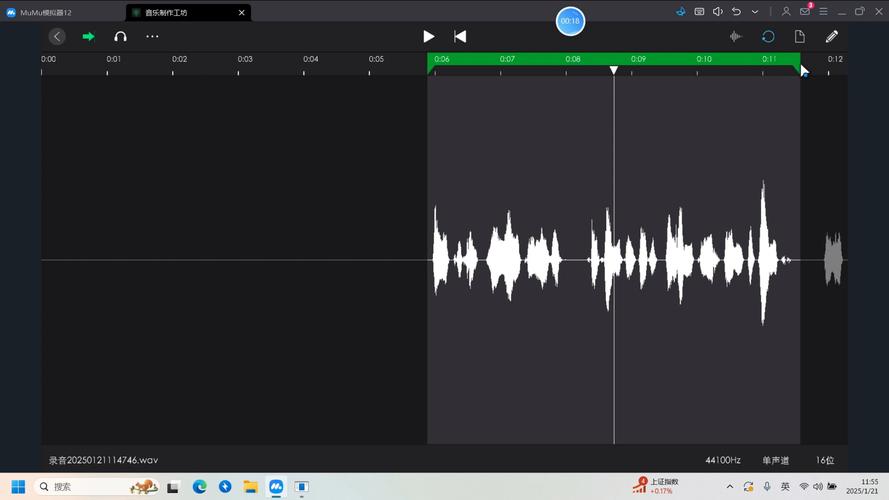
Task: Click the blue 00:18 recording timer bubble
Action: tap(570, 21)
